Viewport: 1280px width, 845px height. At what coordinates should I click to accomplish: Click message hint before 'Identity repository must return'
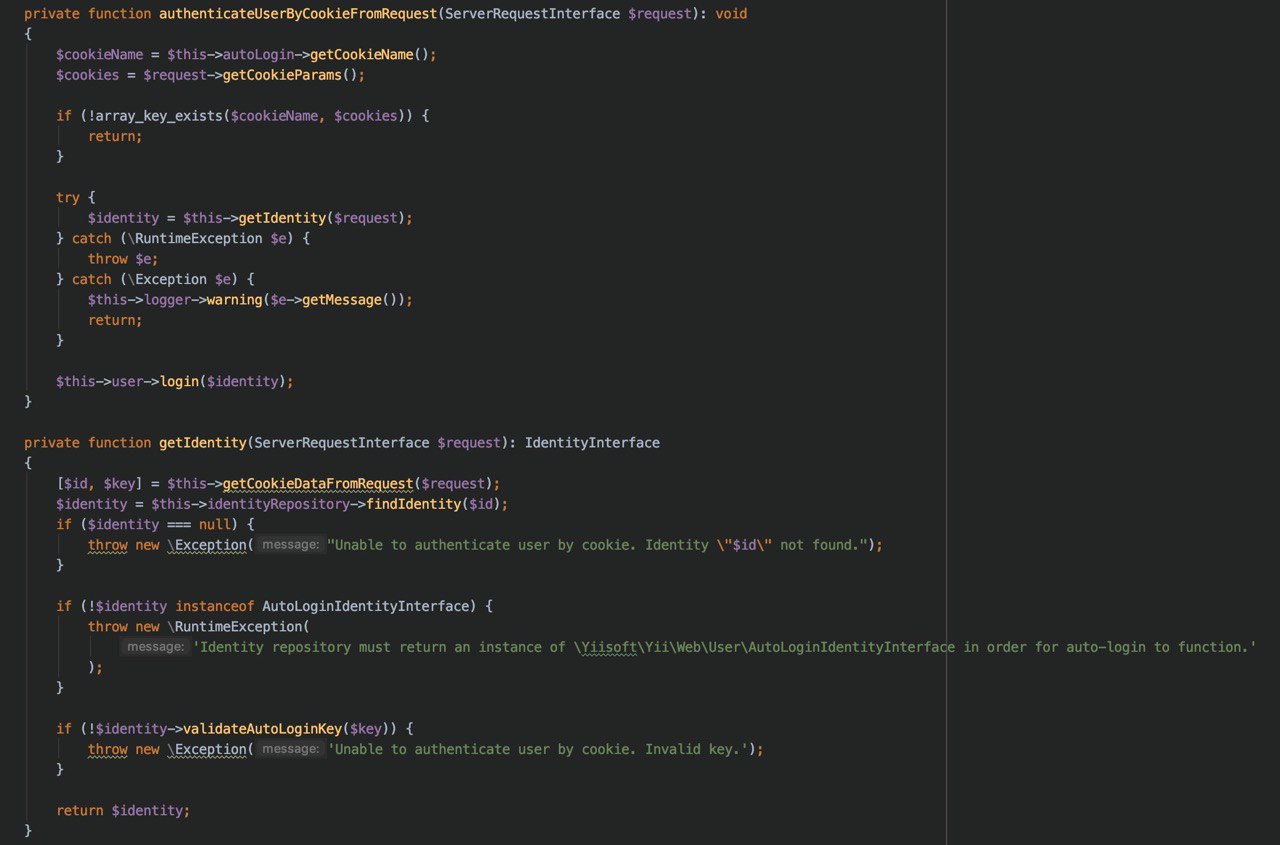pyautogui.click(x=155, y=648)
